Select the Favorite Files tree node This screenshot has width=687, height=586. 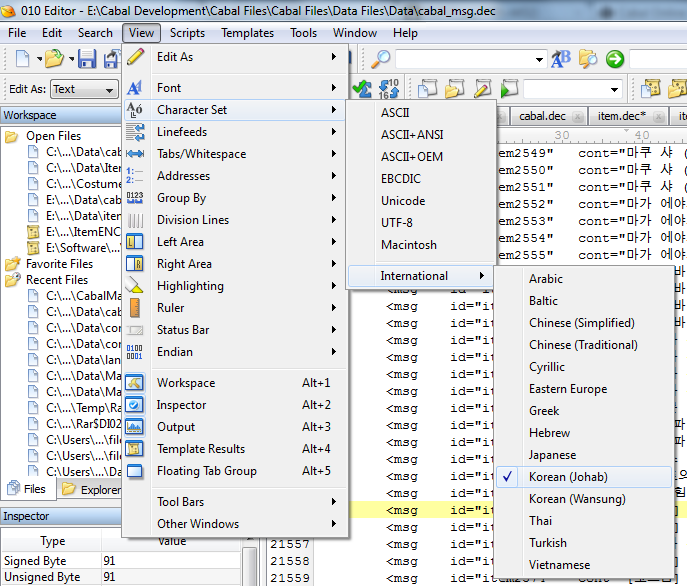[59, 264]
